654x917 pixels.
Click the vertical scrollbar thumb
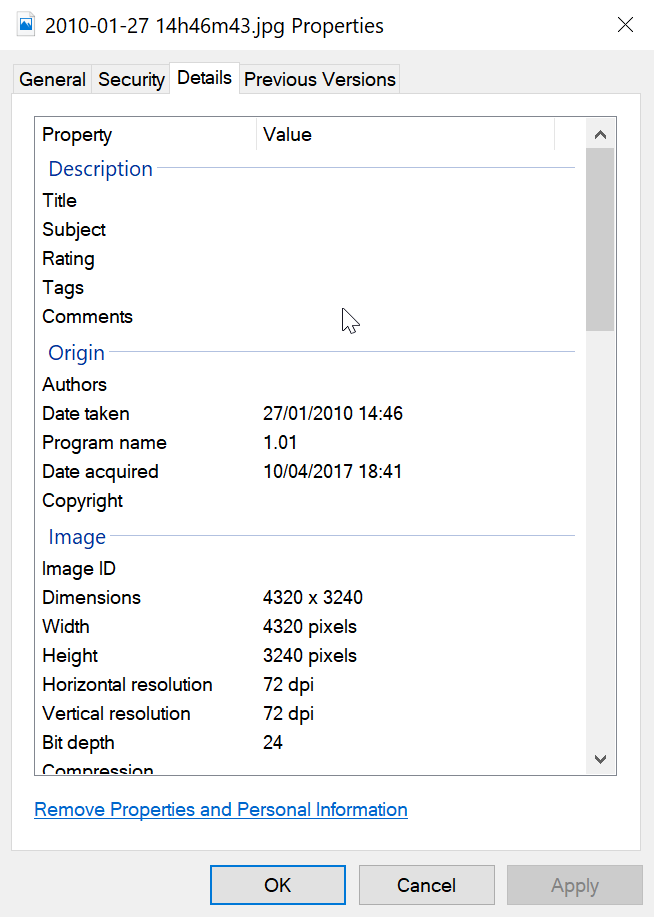tap(600, 240)
